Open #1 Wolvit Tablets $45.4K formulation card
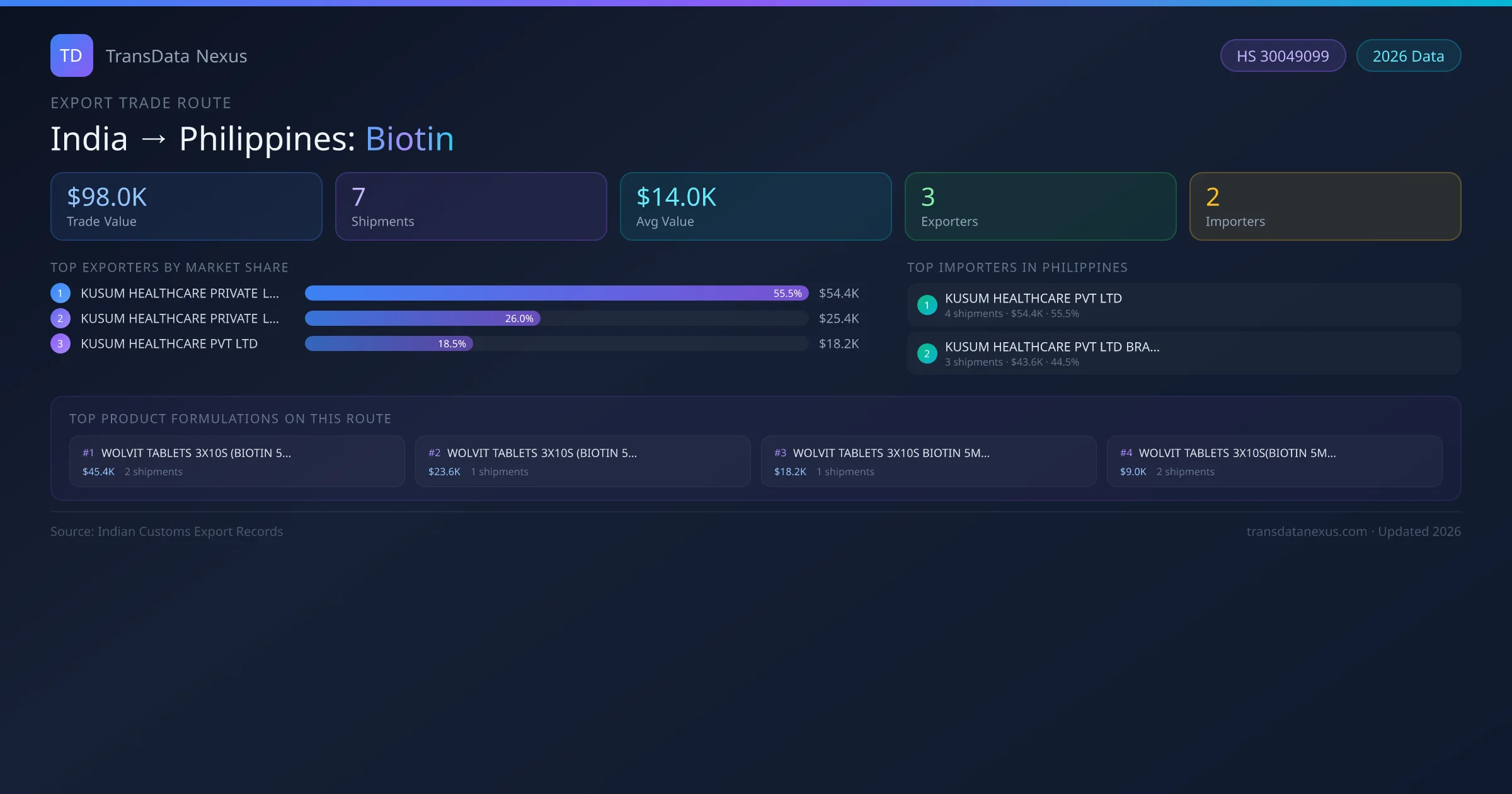This screenshot has width=1512, height=794. pos(236,461)
